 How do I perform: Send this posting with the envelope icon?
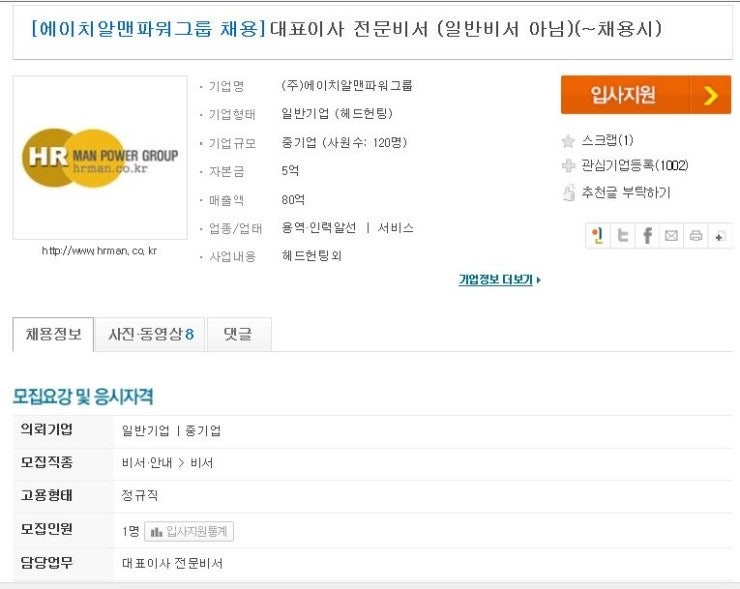pyautogui.click(x=671, y=235)
